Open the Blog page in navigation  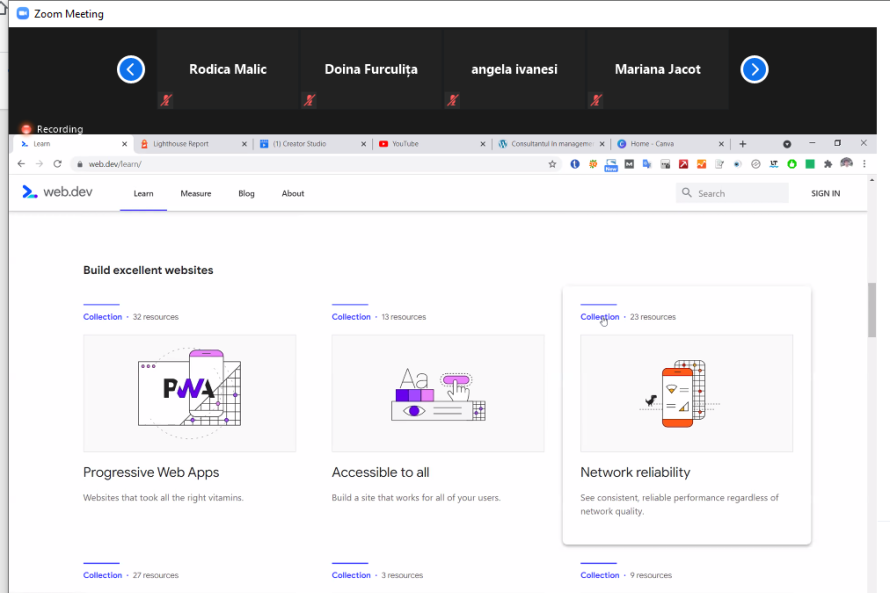tap(246, 193)
